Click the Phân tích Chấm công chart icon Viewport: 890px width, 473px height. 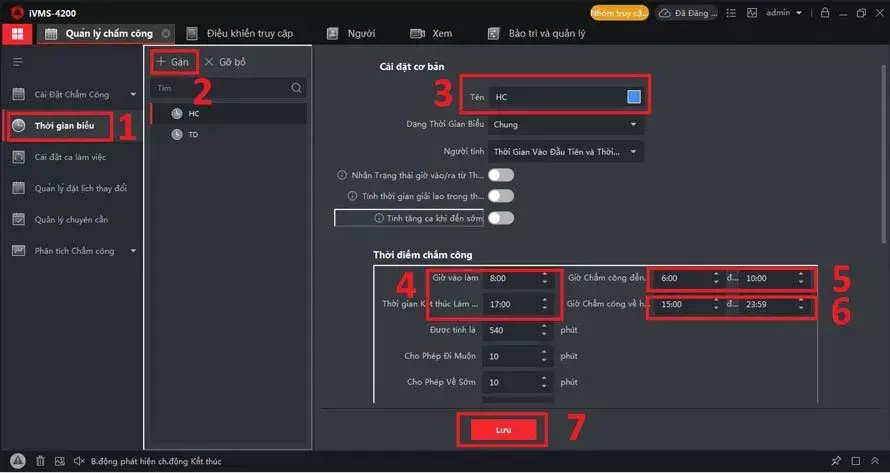pos(19,250)
